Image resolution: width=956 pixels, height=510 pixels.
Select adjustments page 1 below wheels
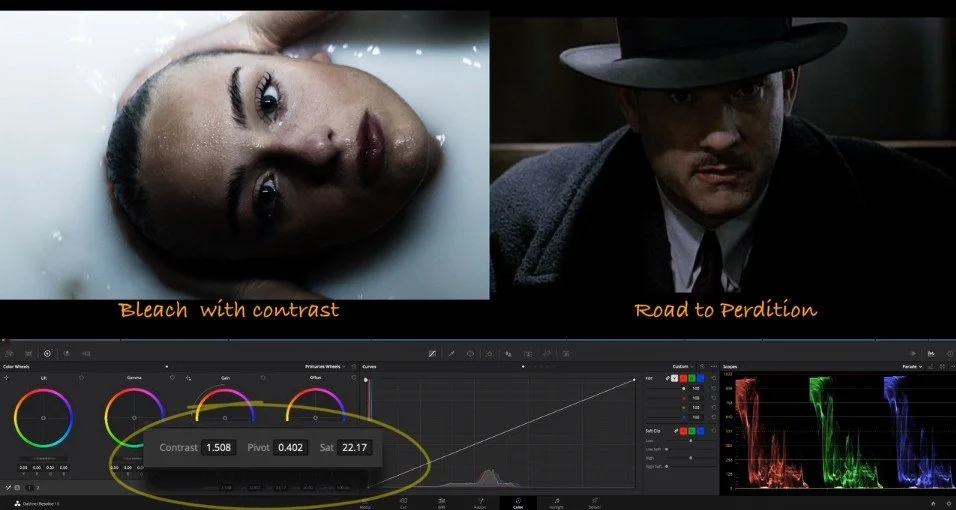point(29,488)
